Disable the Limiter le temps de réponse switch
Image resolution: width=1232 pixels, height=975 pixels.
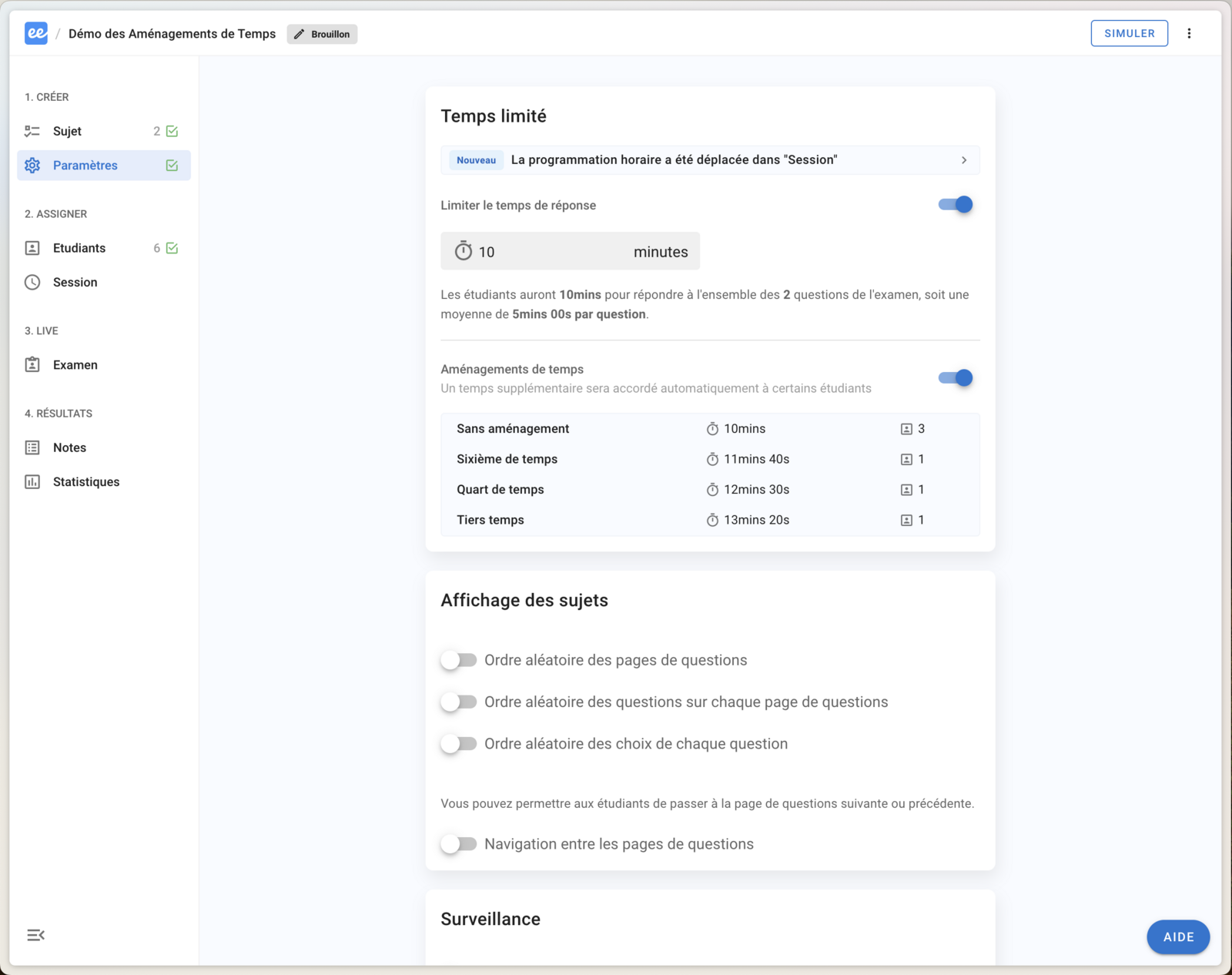[955, 205]
